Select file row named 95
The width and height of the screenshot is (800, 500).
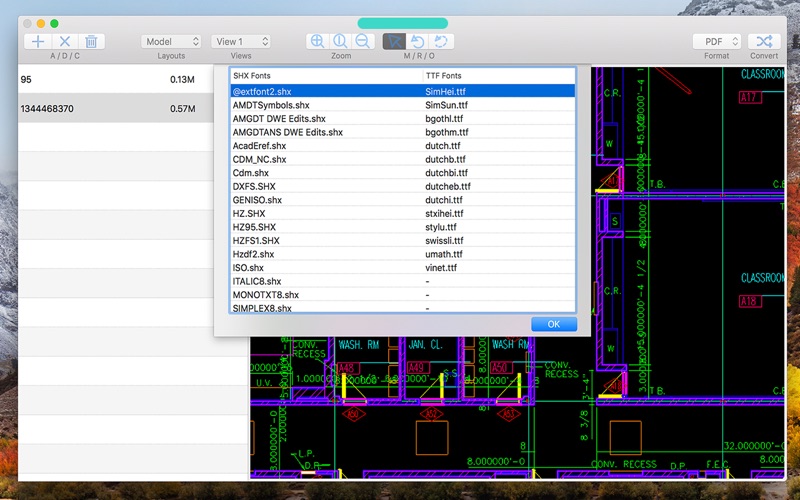coord(116,79)
